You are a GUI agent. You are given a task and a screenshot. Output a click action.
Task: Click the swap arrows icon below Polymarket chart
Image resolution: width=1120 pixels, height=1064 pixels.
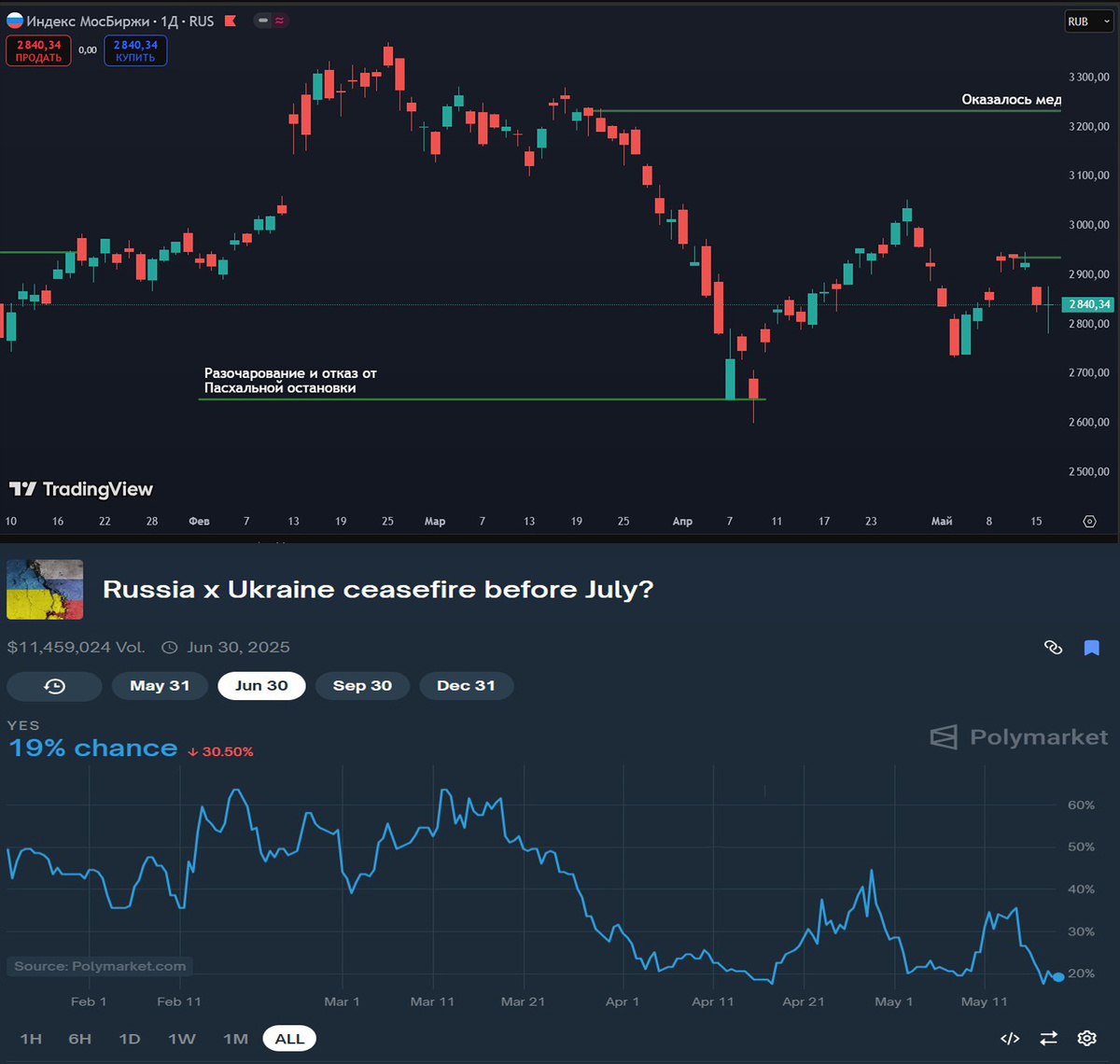(1048, 1039)
